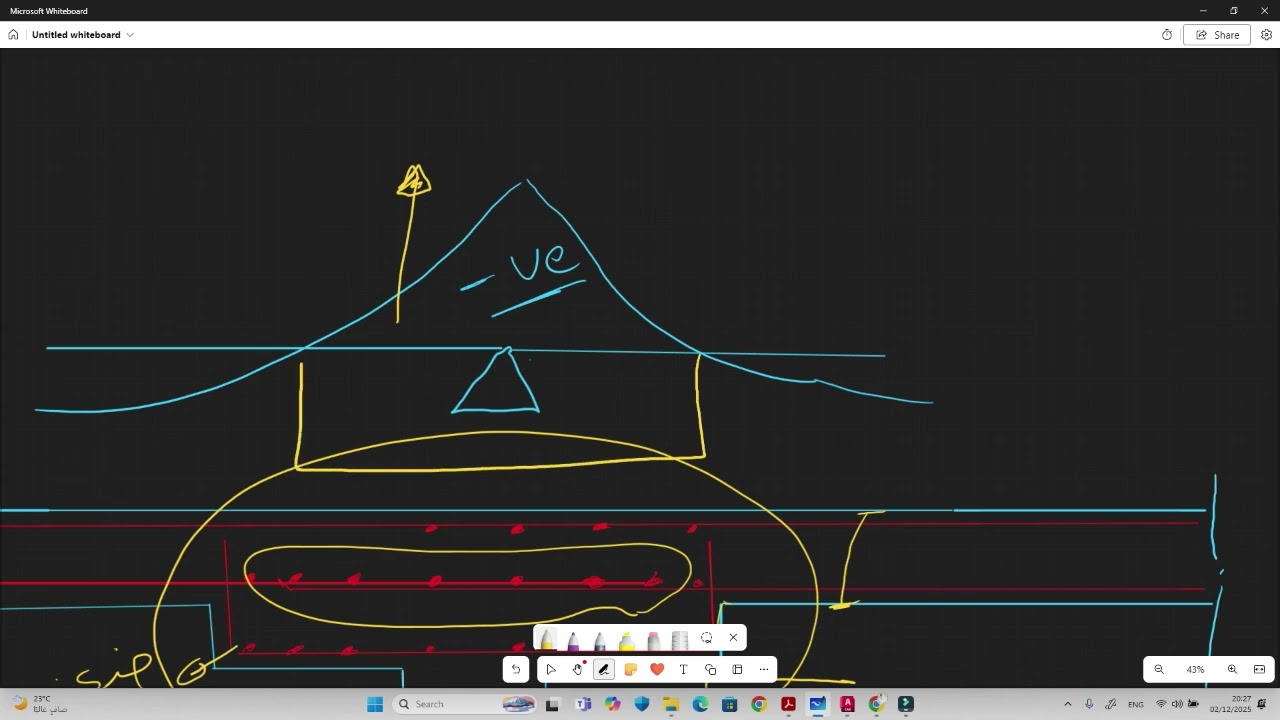This screenshot has width=1280, height=720.
Task: Go to the whiteboard Home page
Action: tap(13, 35)
